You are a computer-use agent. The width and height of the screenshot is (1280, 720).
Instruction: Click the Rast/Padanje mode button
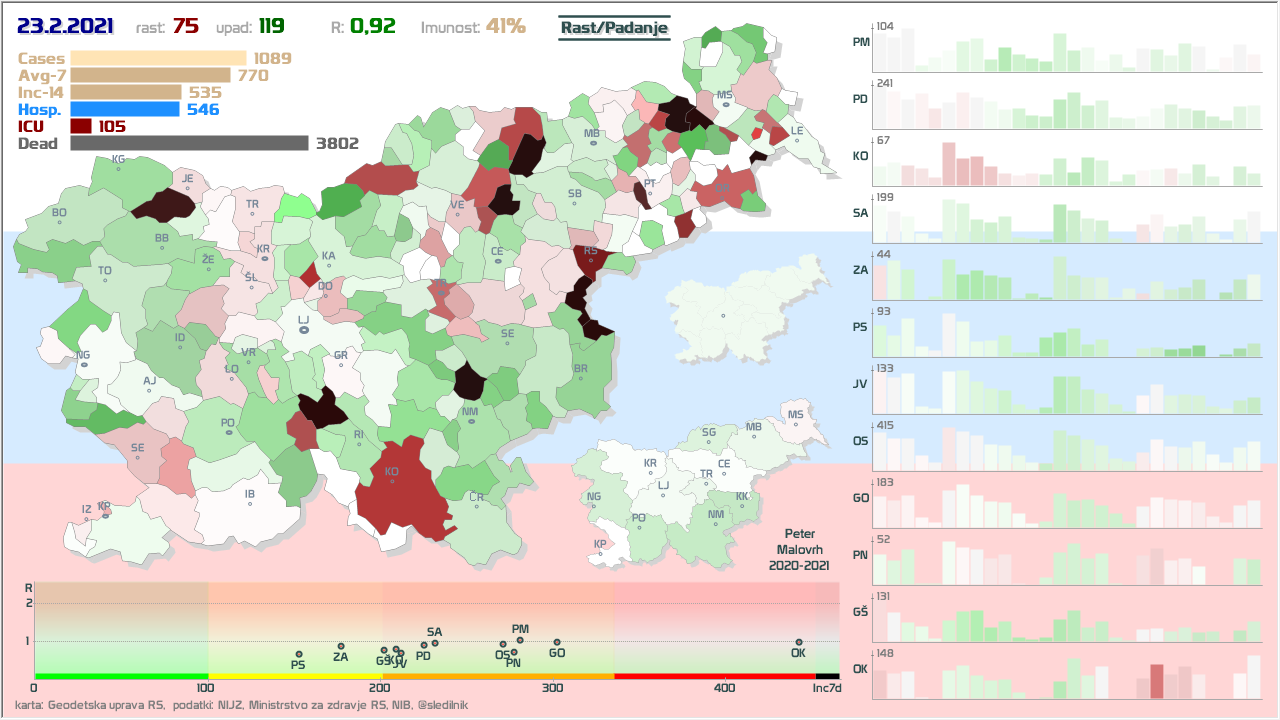click(x=613, y=29)
